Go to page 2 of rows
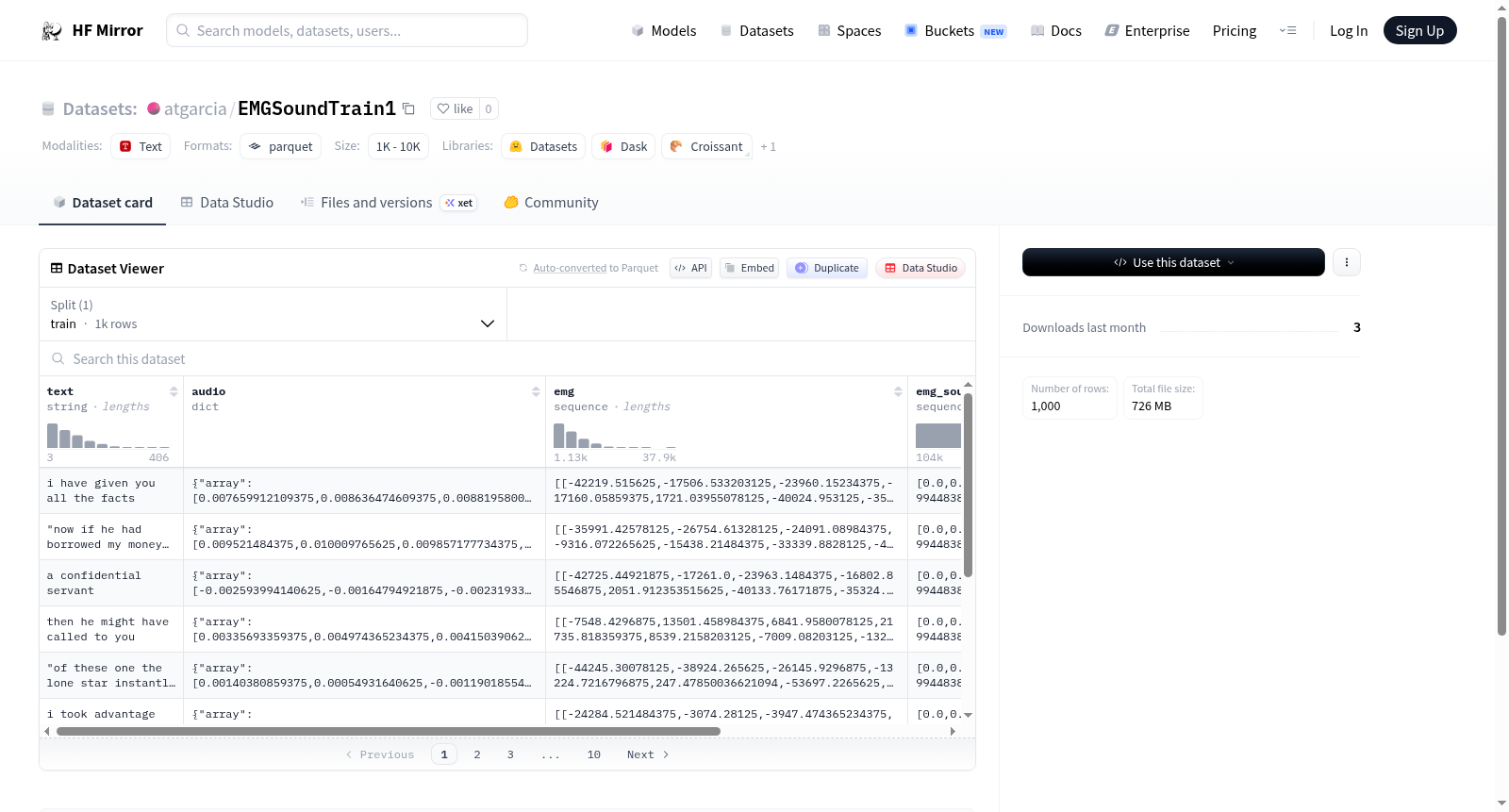This screenshot has width=1509, height=812. click(x=477, y=754)
